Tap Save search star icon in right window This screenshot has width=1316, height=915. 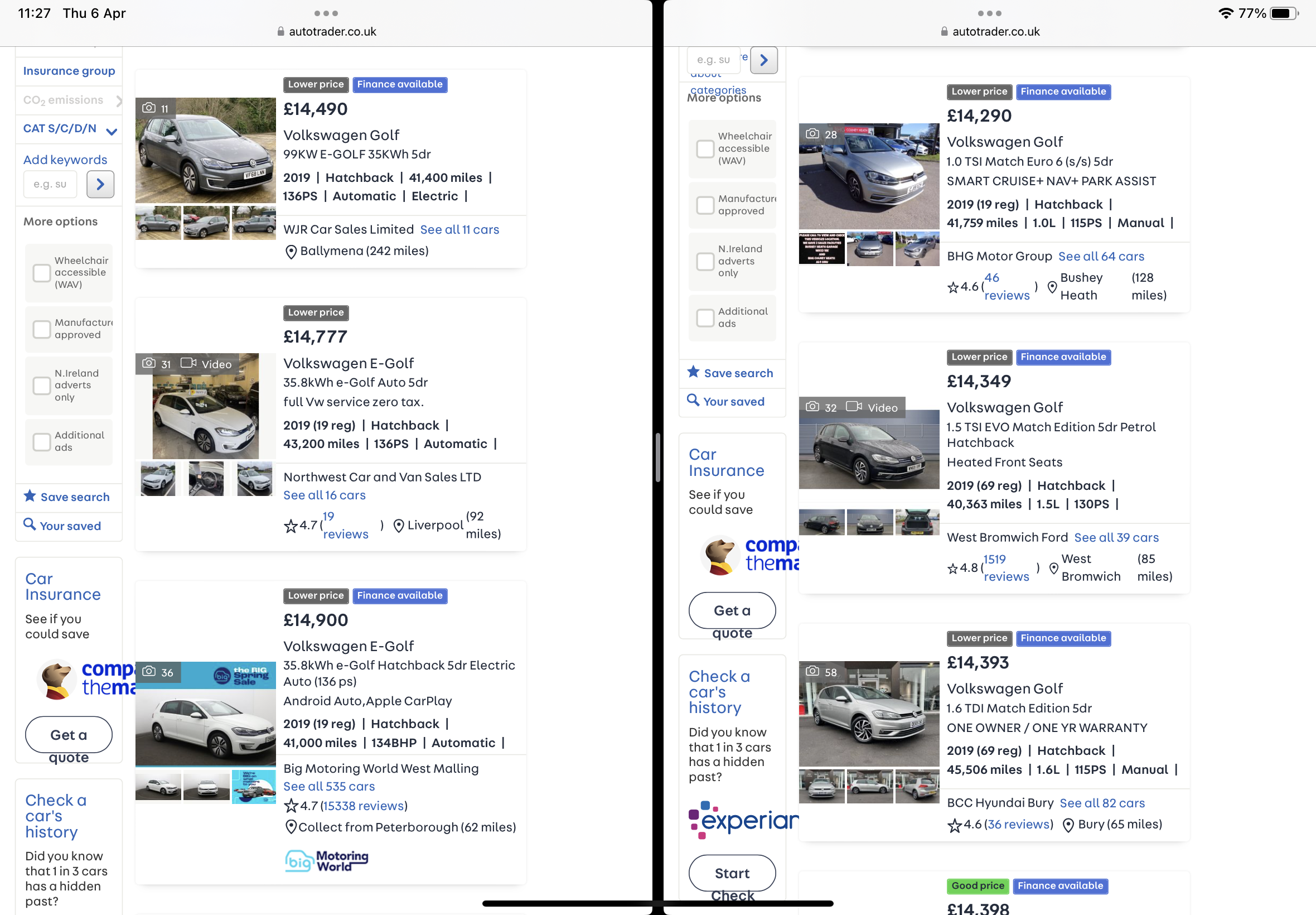(693, 372)
